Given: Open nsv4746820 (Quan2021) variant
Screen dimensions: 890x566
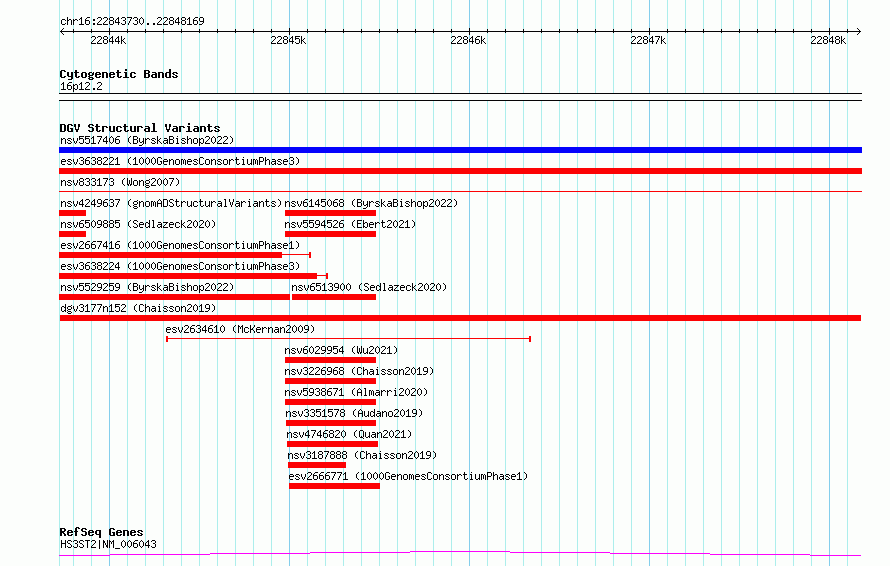Looking at the screenshot, I should pos(349,434).
